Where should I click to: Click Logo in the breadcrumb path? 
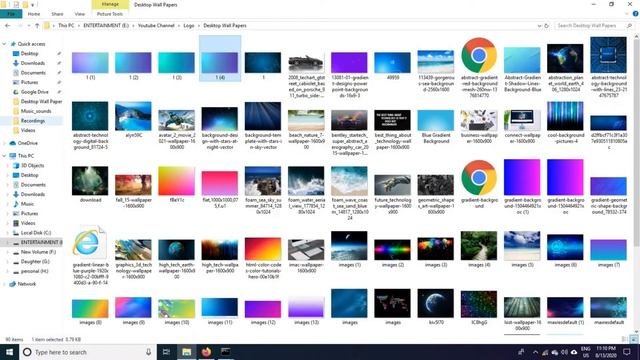(x=189, y=25)
